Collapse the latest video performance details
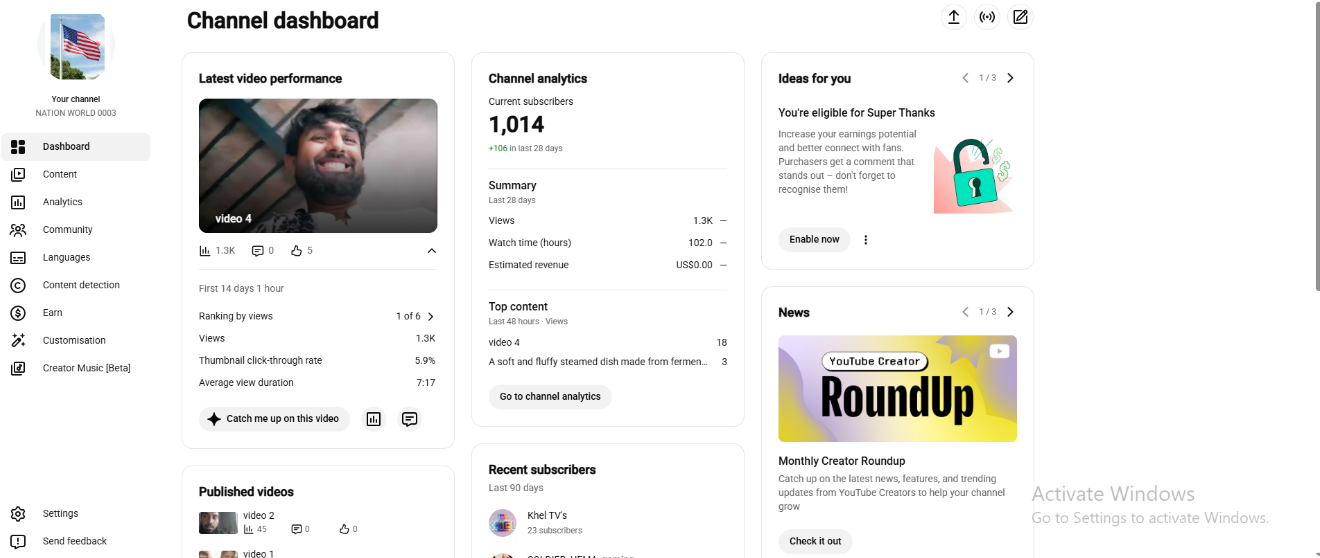Viewport: 1320px width, 558px height. (431, 251)
